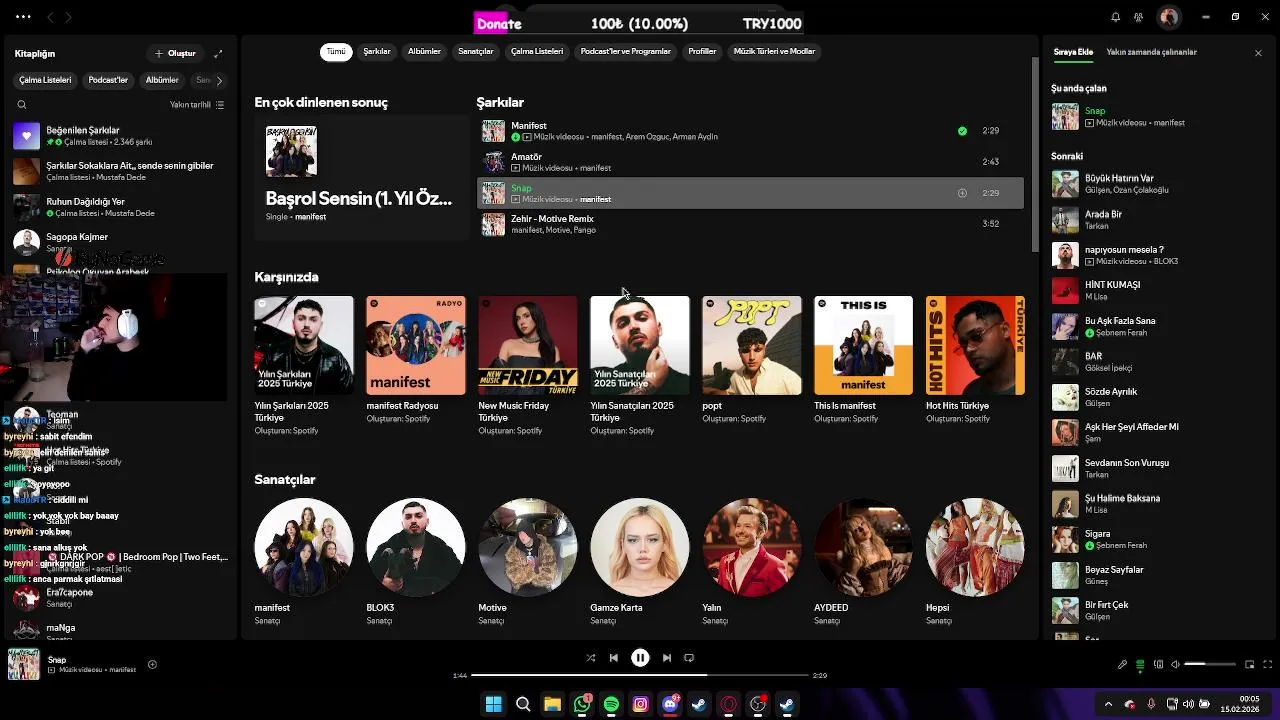This screenshot has height=720, width=1280.
Task: Open Windows taskbar search
Action: click(523, 704)
